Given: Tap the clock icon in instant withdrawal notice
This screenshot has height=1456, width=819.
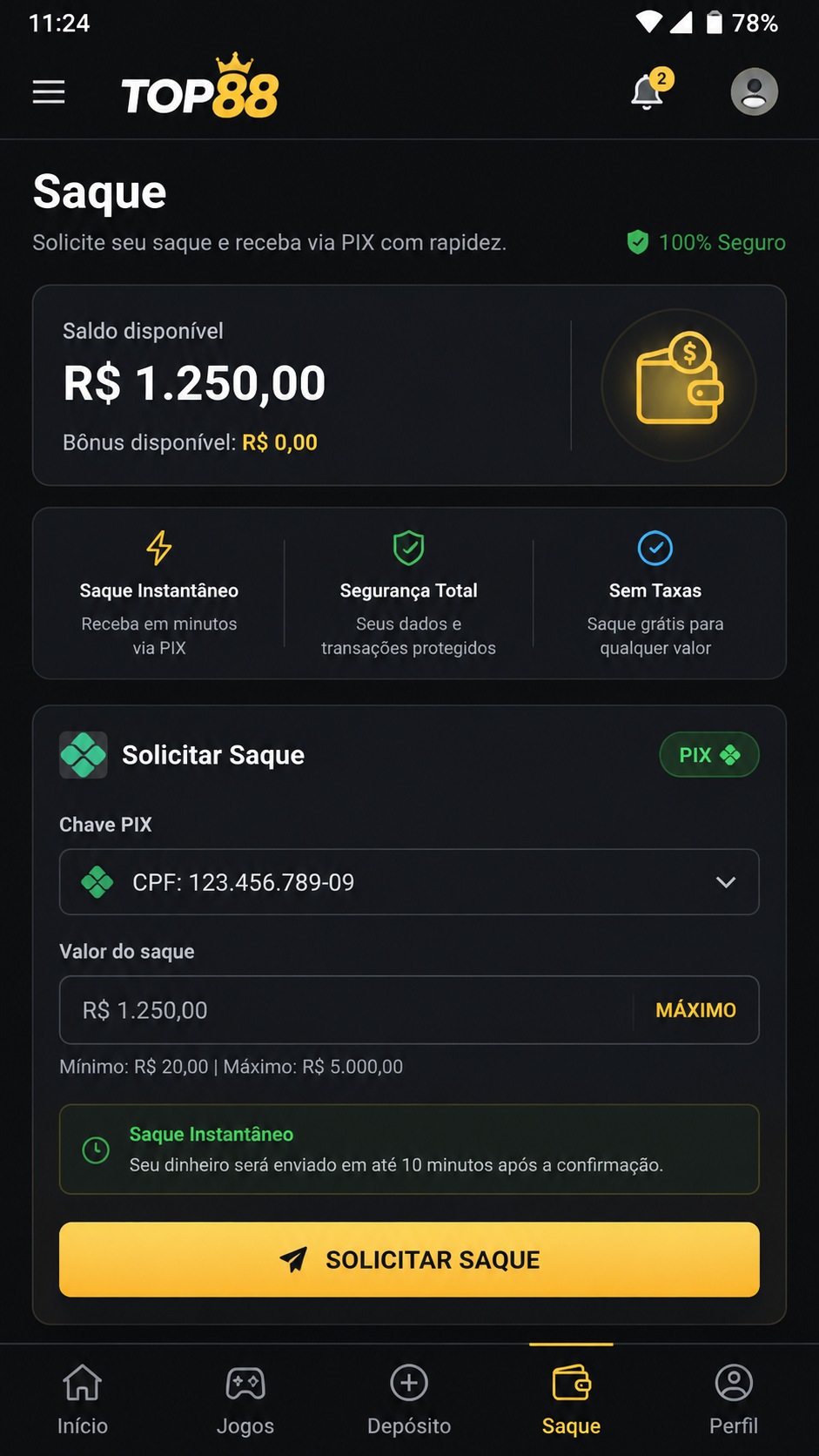Looking at the screenshot, I should pos(96,1149).
